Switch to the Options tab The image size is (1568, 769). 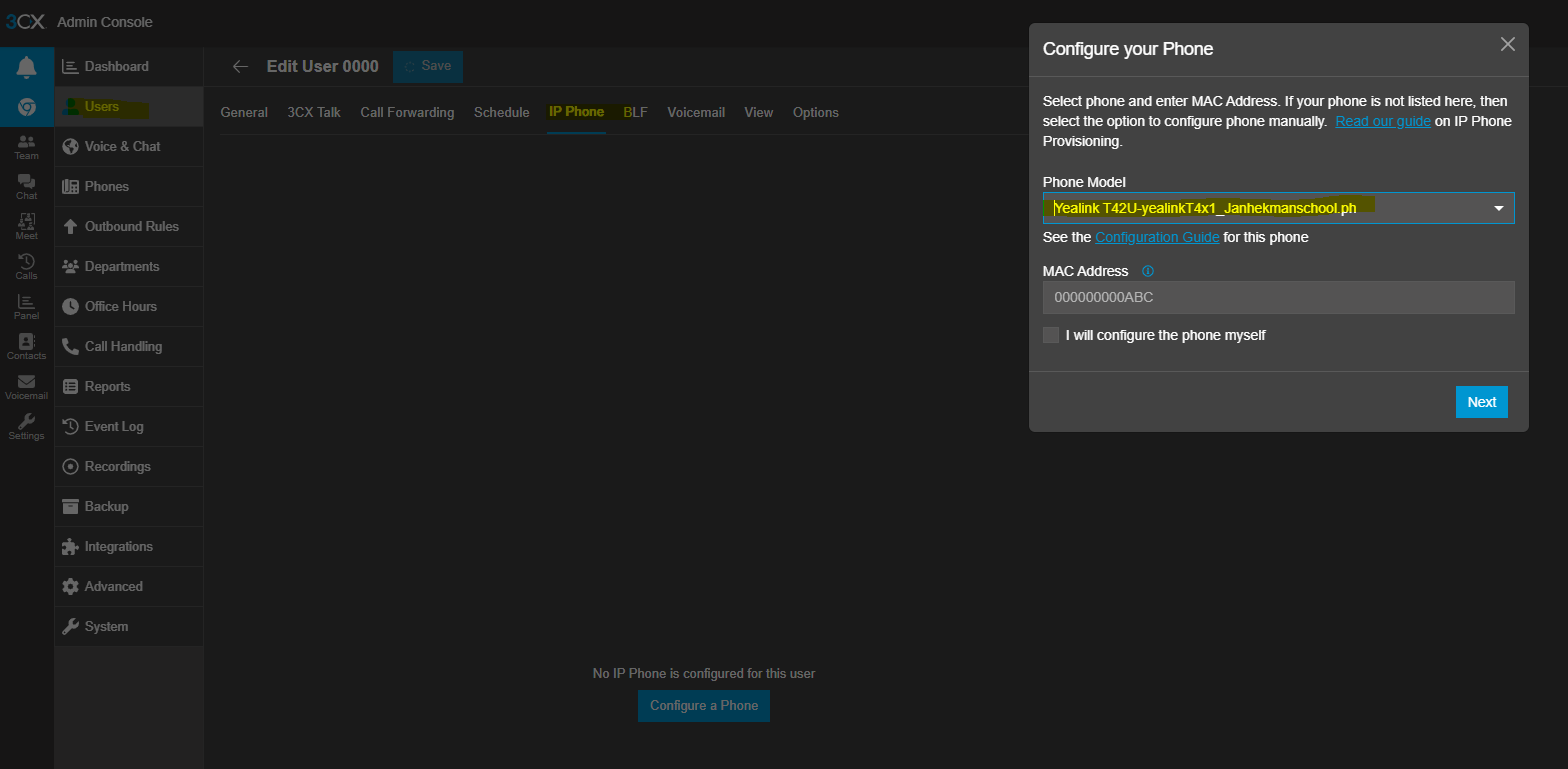tap(816, 112)
